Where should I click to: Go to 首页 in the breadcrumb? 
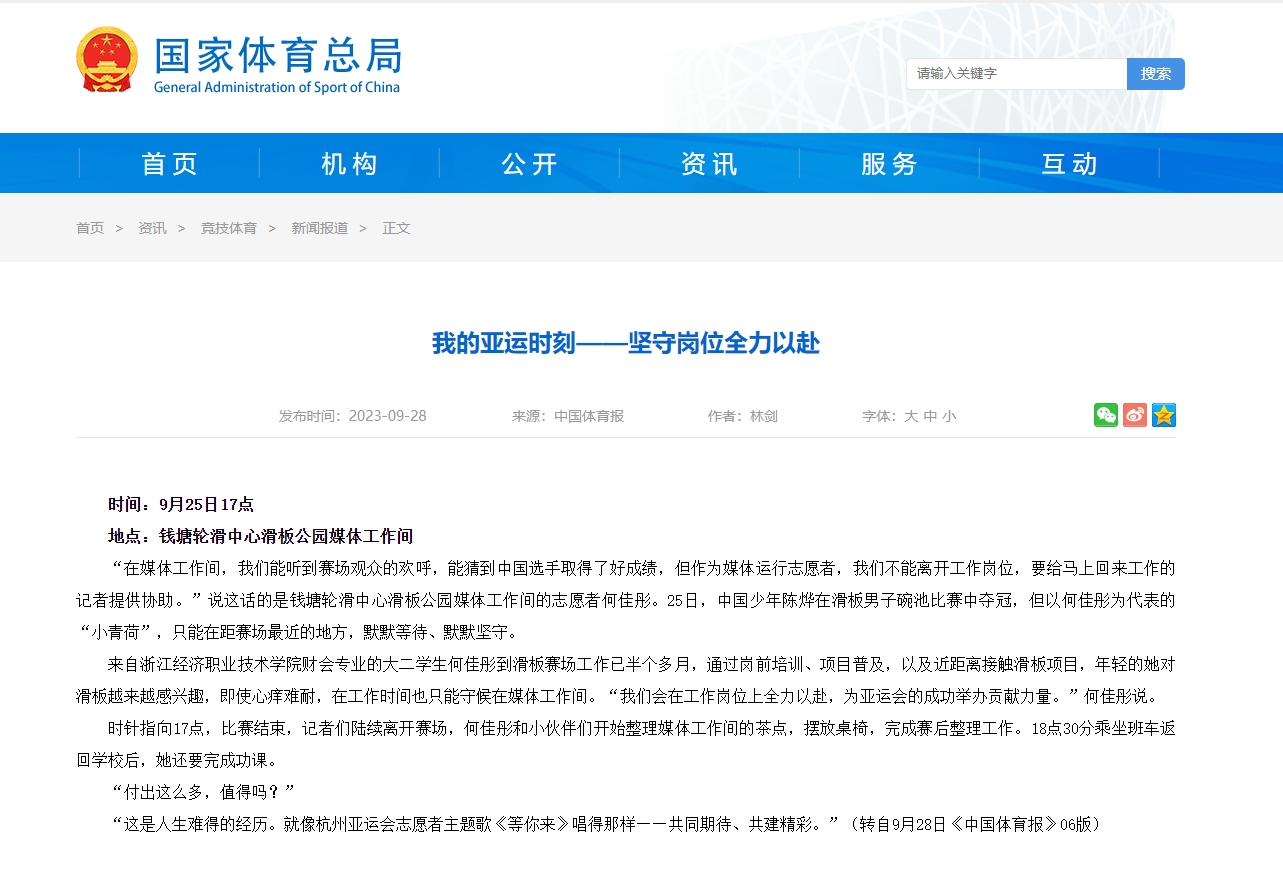click(90, 228)
